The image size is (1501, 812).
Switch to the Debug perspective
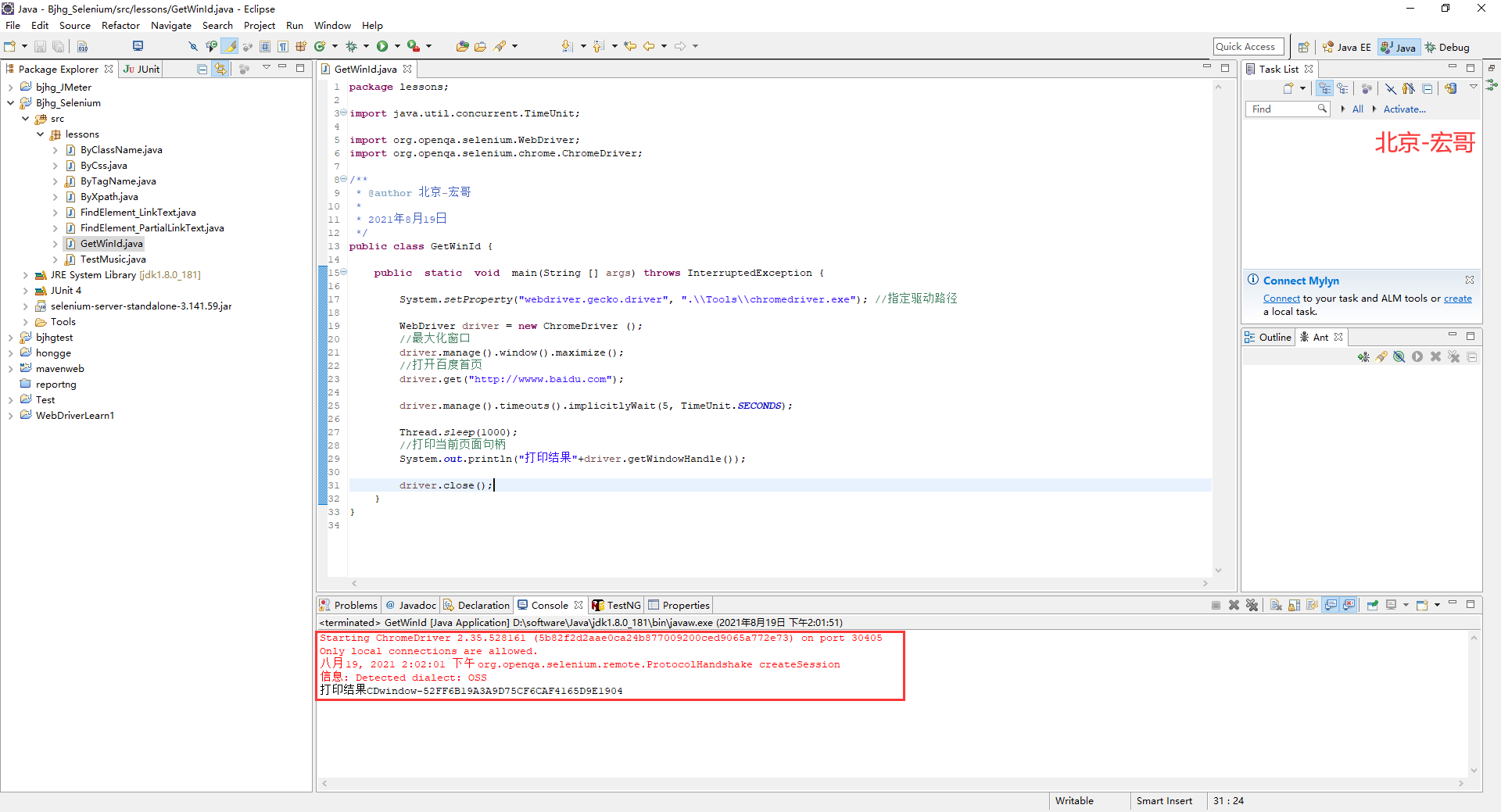tap(1447, 47)
